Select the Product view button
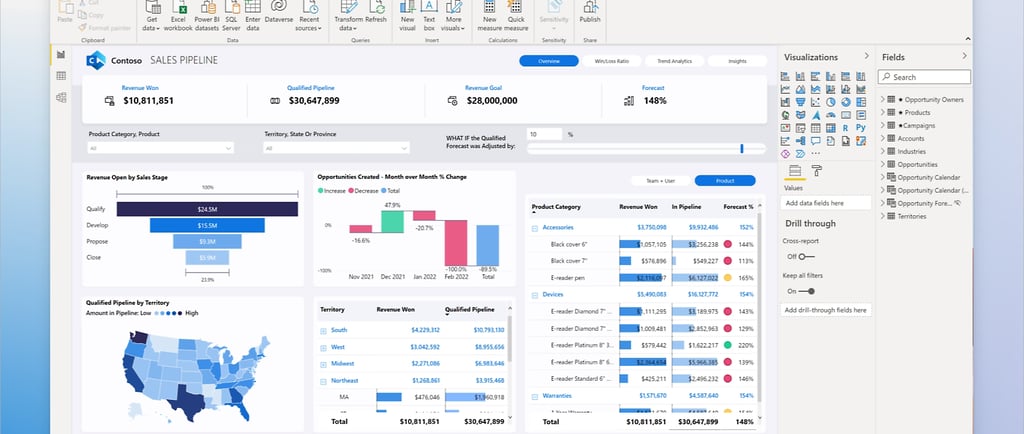1024x434 pixels. pyautogui.click(x=725, y=181)
